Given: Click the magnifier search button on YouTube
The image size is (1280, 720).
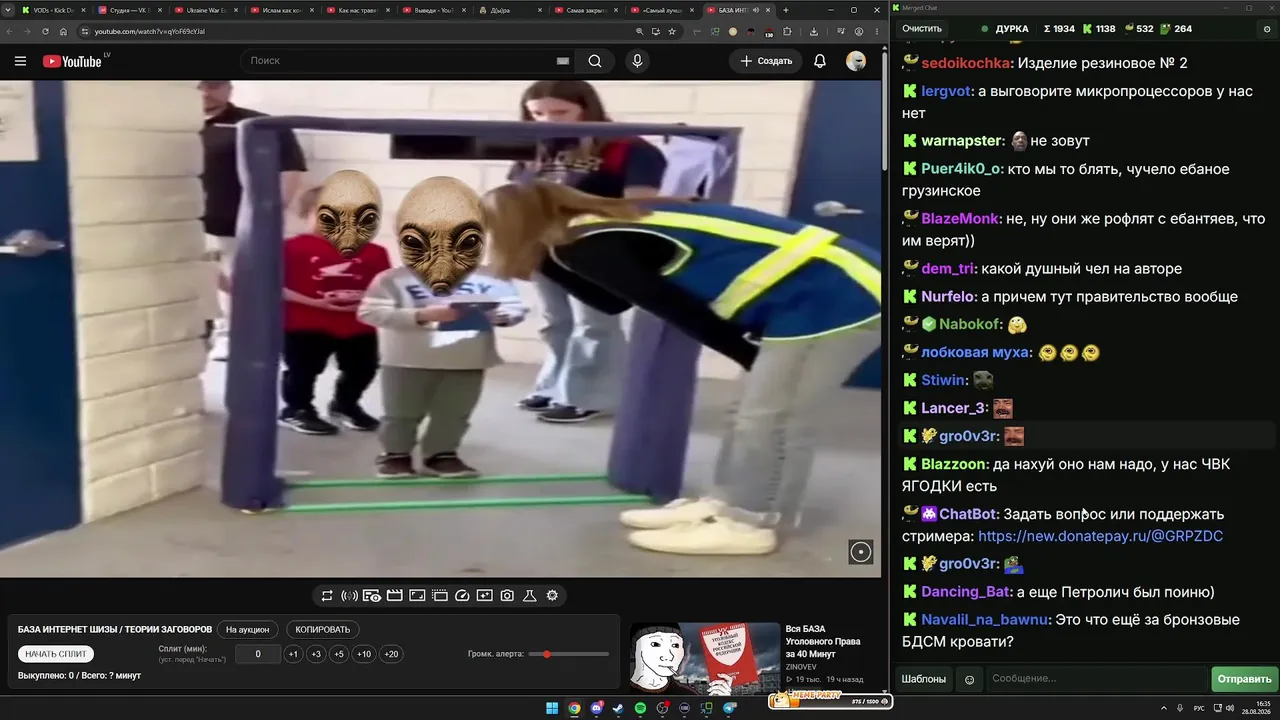Looking at the screenshot, I should (595, 61).
